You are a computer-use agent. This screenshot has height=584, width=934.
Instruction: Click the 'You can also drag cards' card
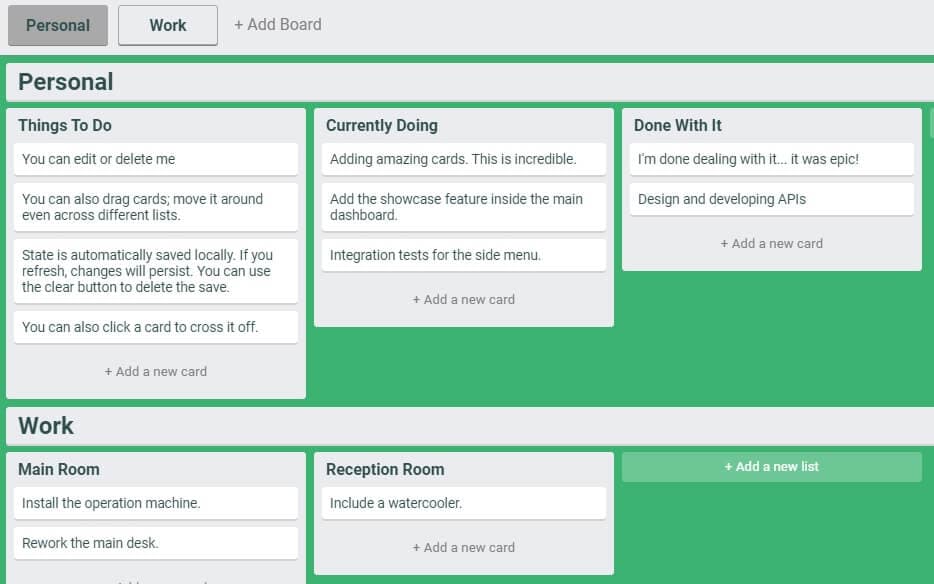156,207
